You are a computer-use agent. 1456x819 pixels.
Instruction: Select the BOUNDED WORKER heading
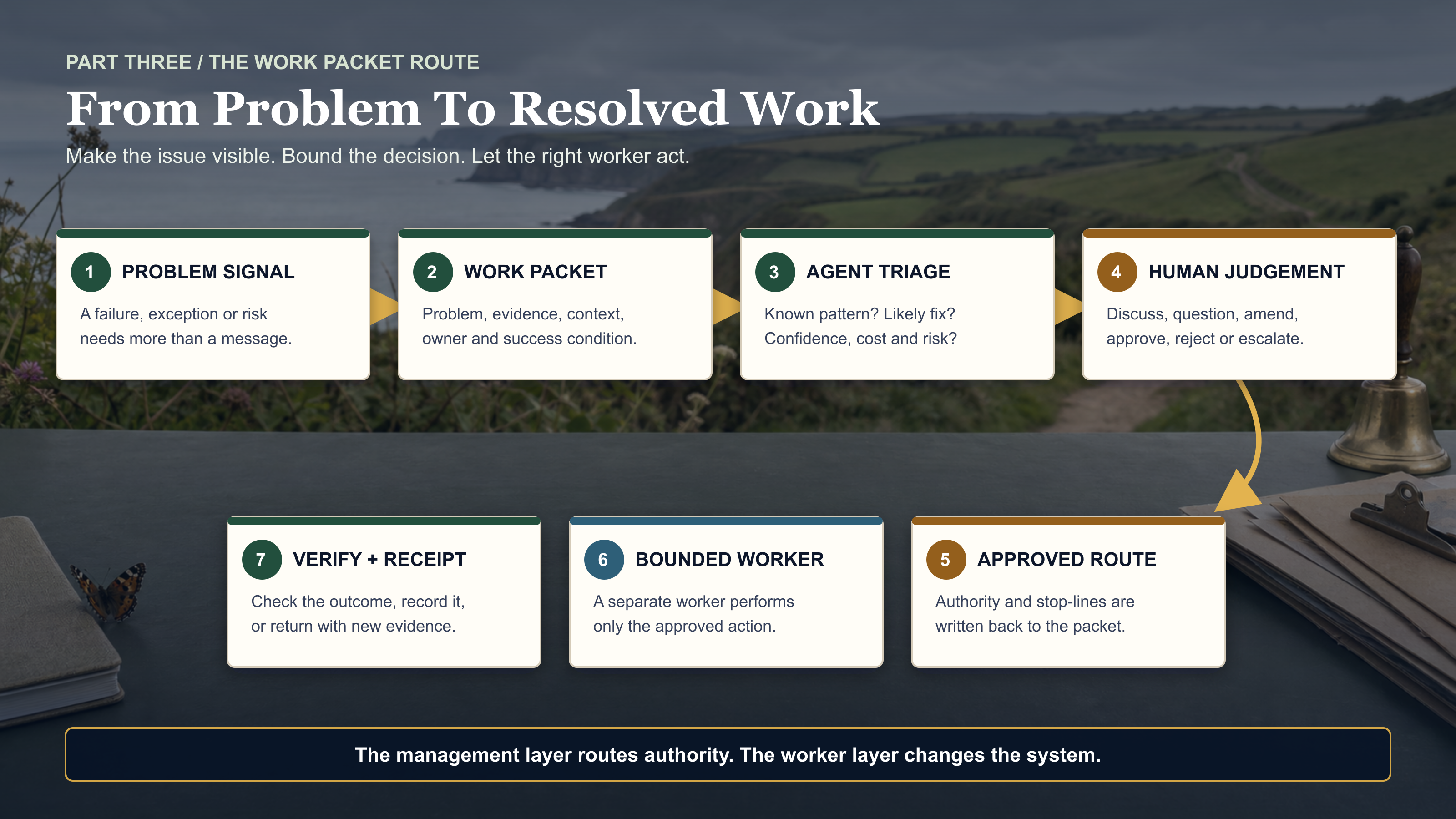[729, 560]
